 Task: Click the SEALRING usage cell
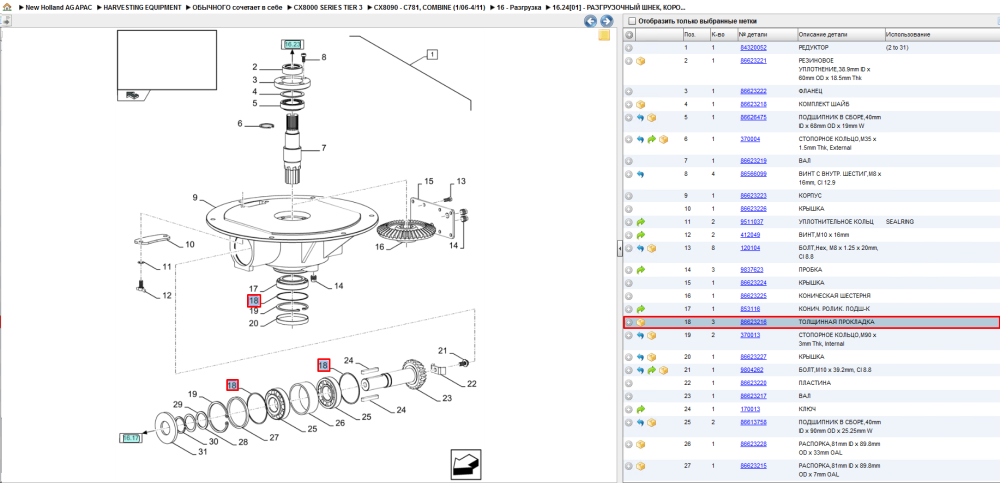click(x=900, y=221)
